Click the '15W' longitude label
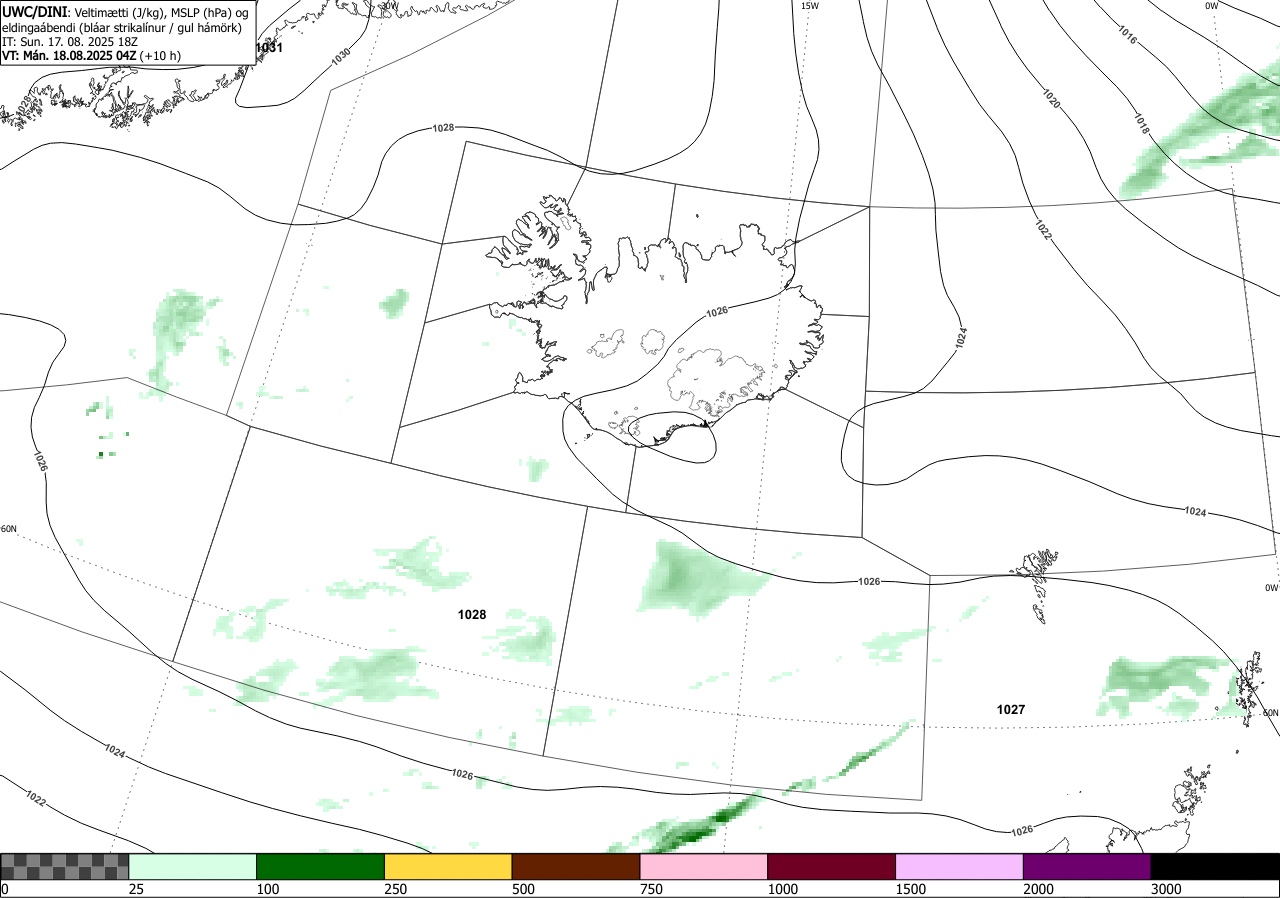The image size is (1280, 898). coord(810,6)
